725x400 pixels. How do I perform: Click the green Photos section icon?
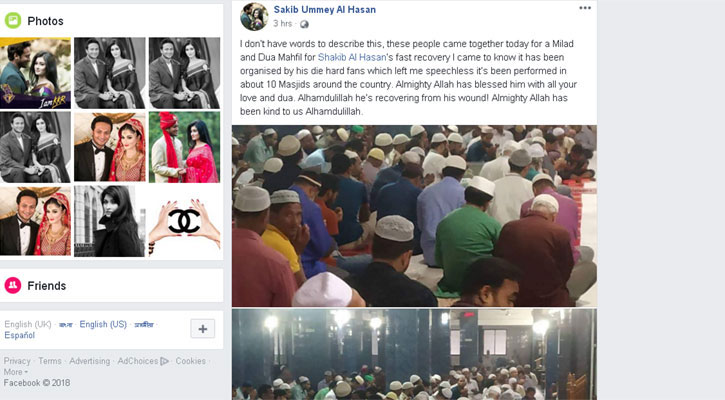click(12, 21)
